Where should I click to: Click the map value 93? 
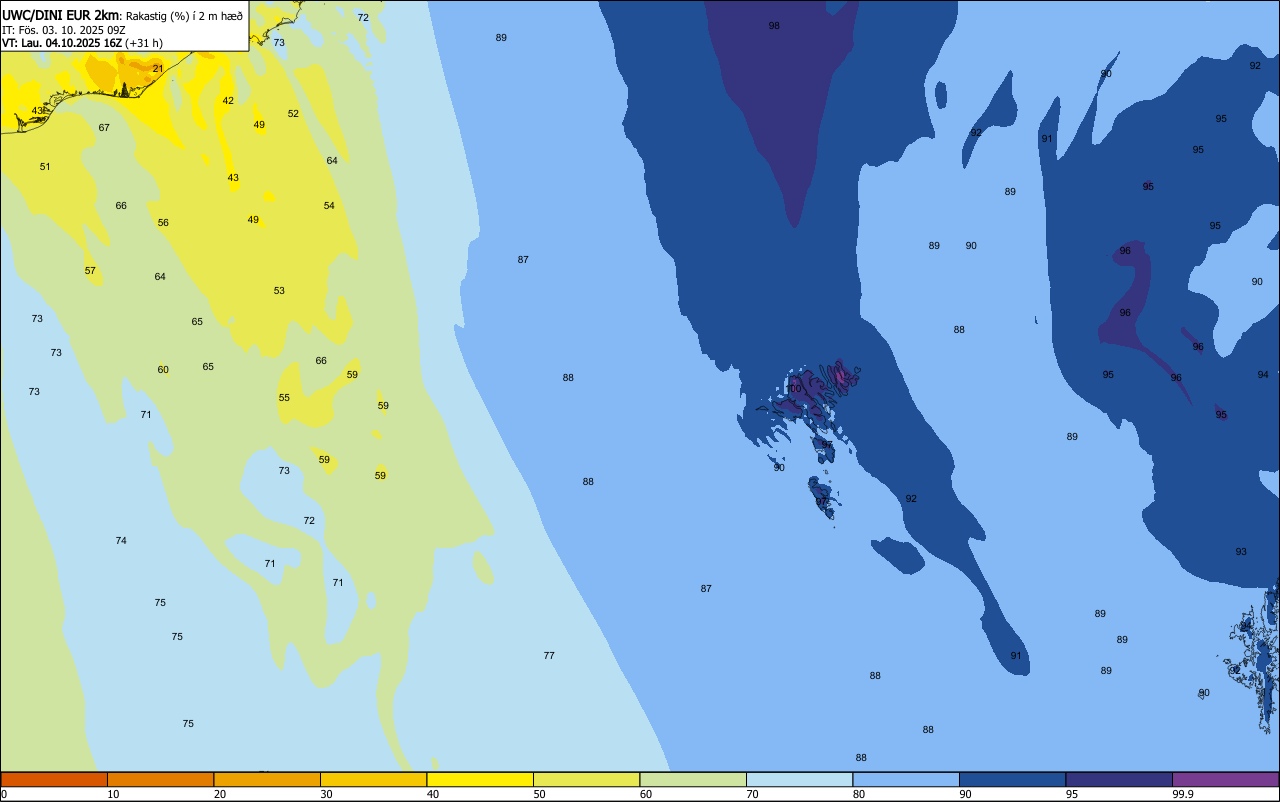[1241, 552]
